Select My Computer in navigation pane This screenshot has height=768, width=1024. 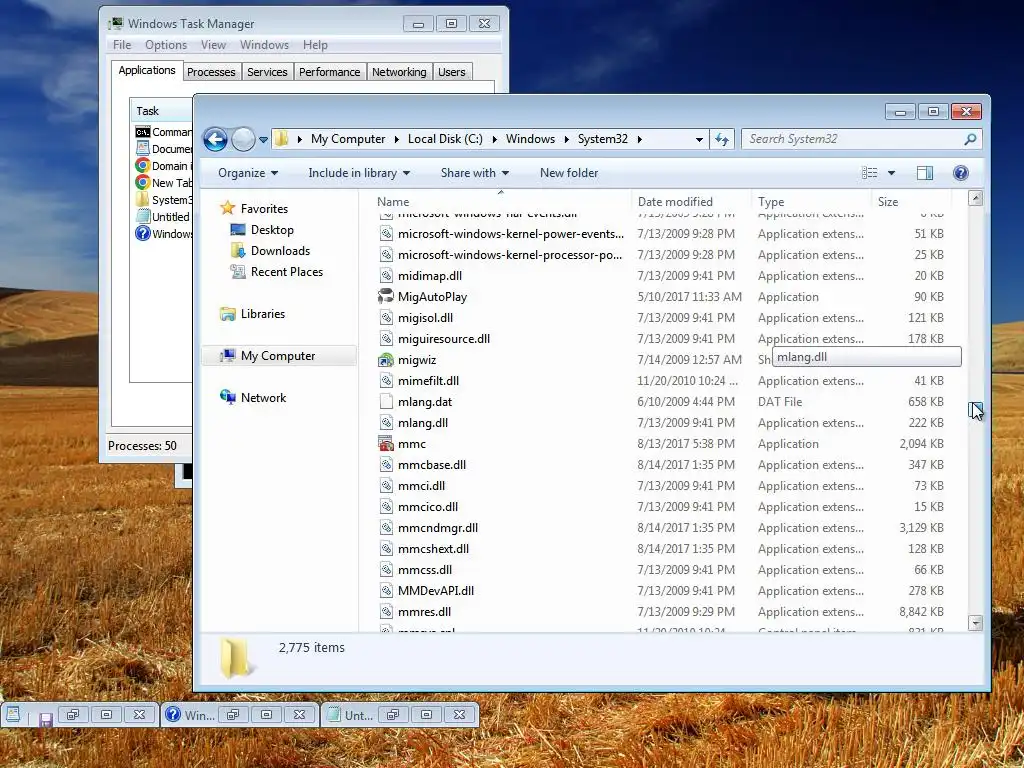278,356
